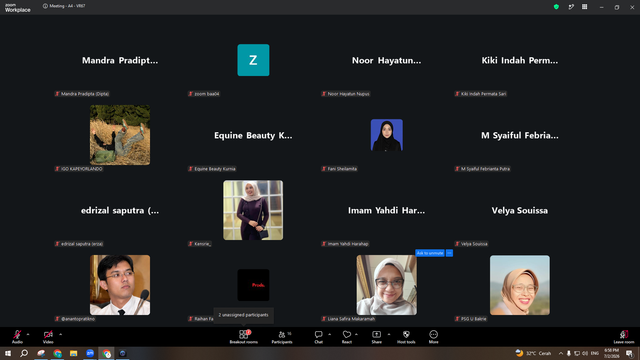640x360 pixels.
Task: Click the green encryption shield icon
Action: pyautogui.click(x=556, y=7)
